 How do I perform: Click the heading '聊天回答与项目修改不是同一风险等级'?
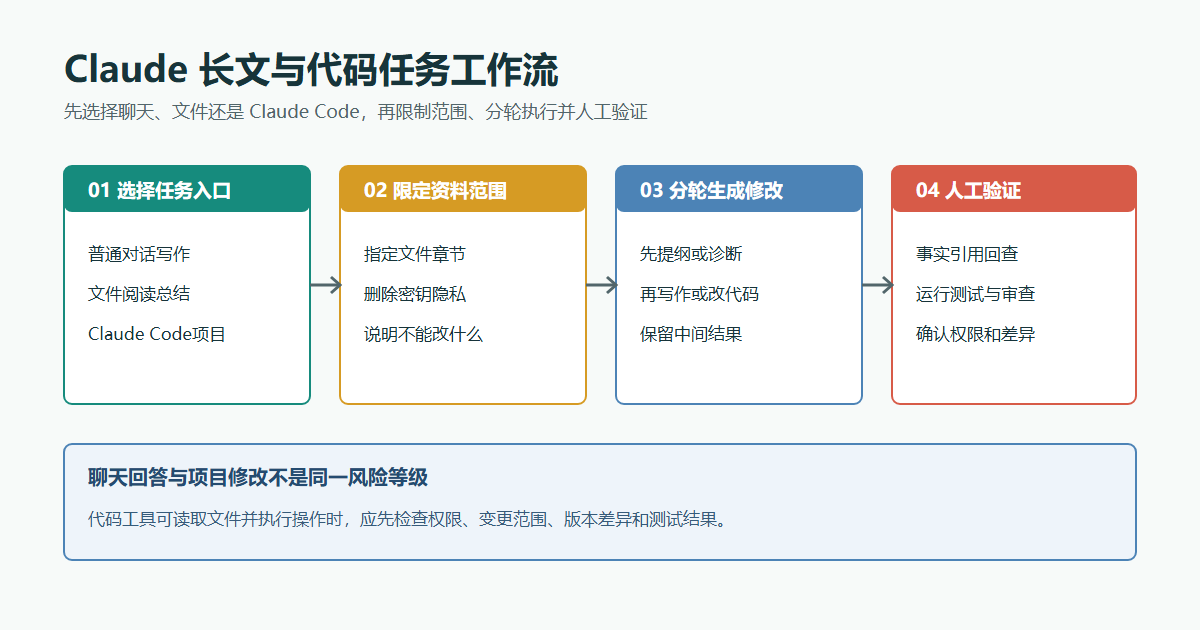point(258,477)
